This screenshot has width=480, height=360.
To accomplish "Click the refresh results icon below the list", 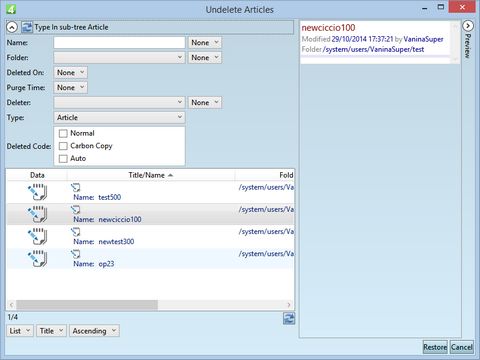I will [289, 318].
